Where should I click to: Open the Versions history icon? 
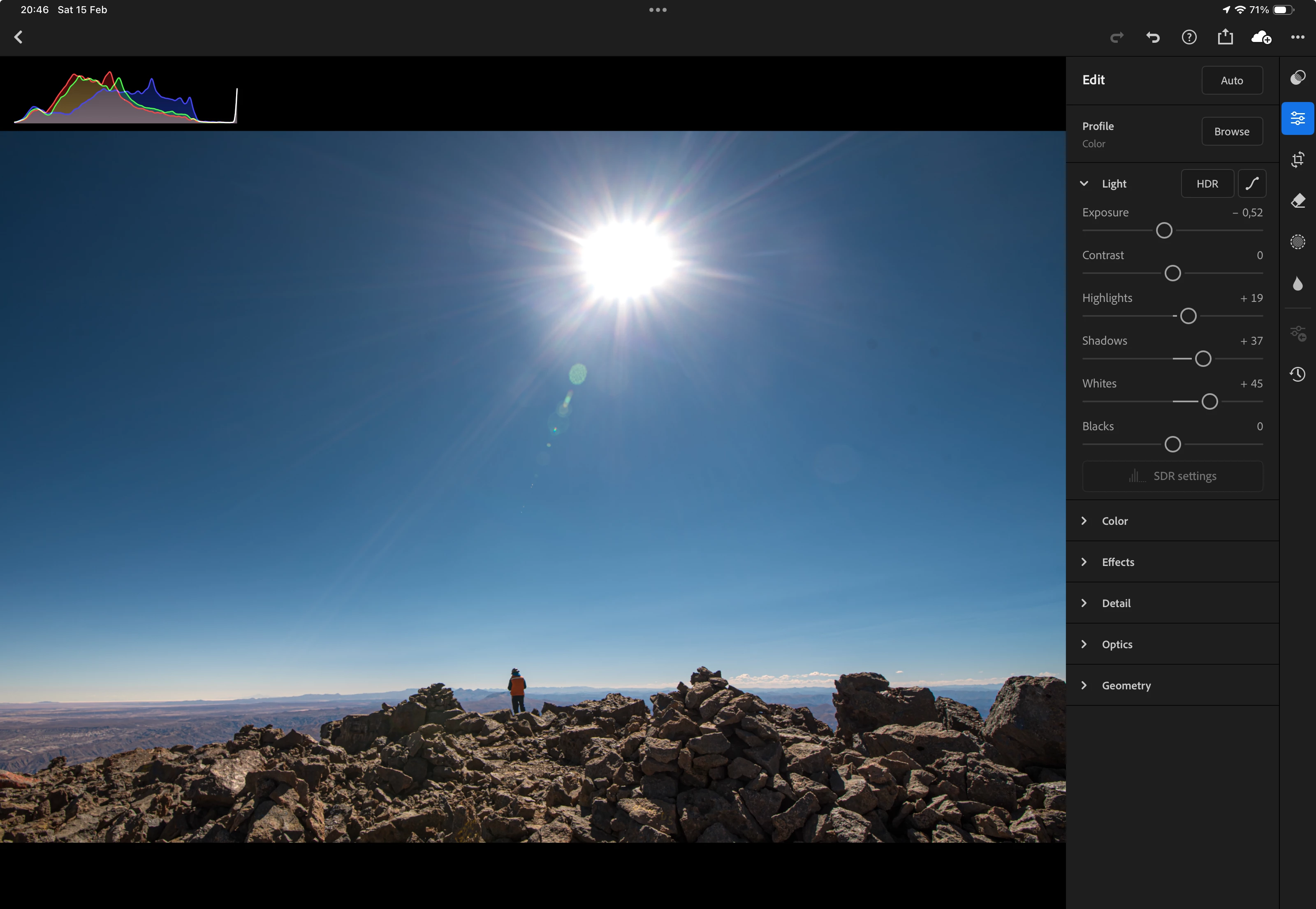tap(1297, 374)
